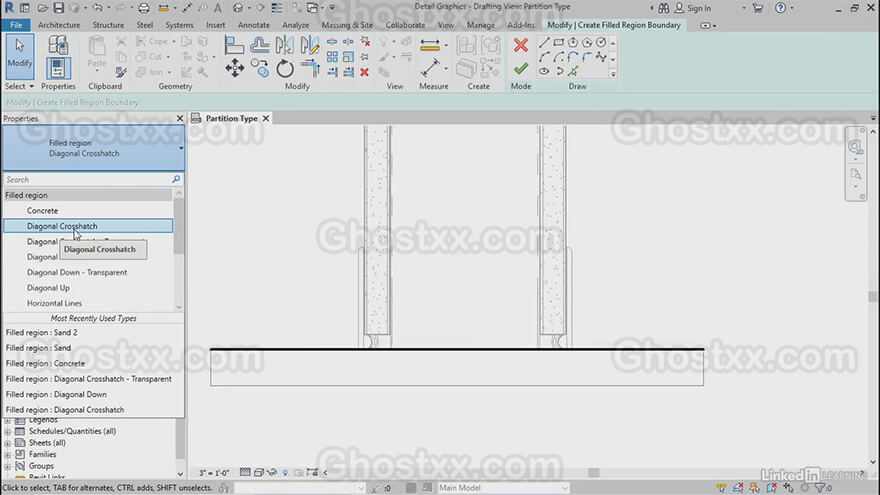Click the view scale 3" = 1'-0"
Viewport: 880px width, 495px height.
(214, 473)
